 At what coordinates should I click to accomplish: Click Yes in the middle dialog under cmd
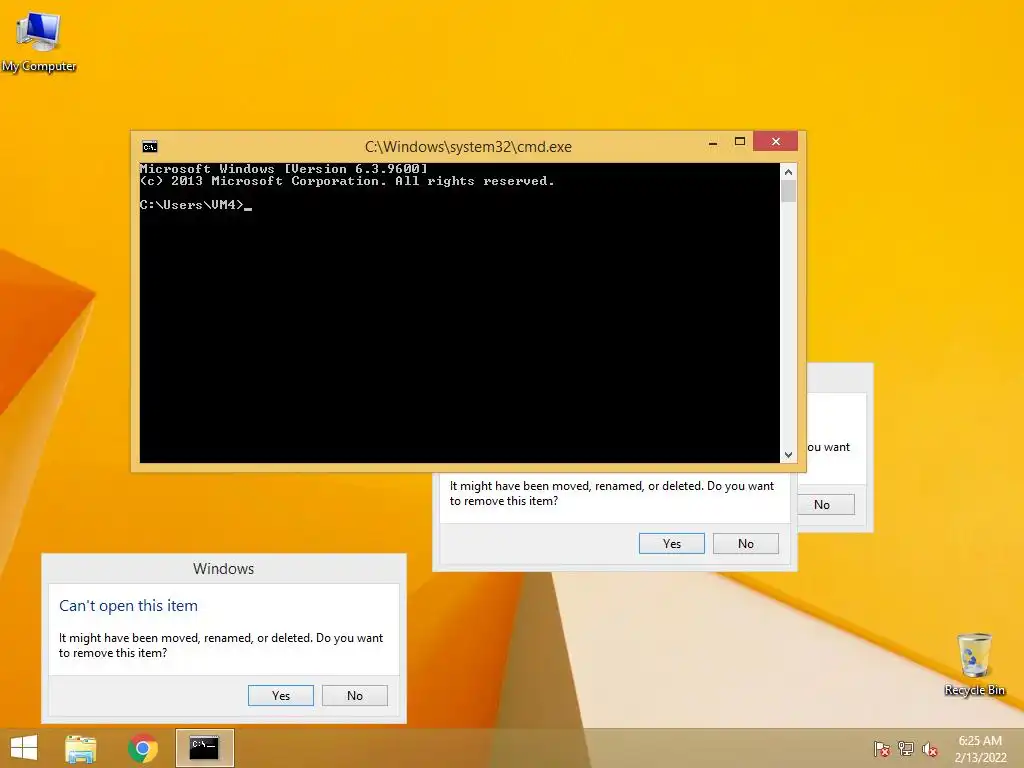[671, 543]
